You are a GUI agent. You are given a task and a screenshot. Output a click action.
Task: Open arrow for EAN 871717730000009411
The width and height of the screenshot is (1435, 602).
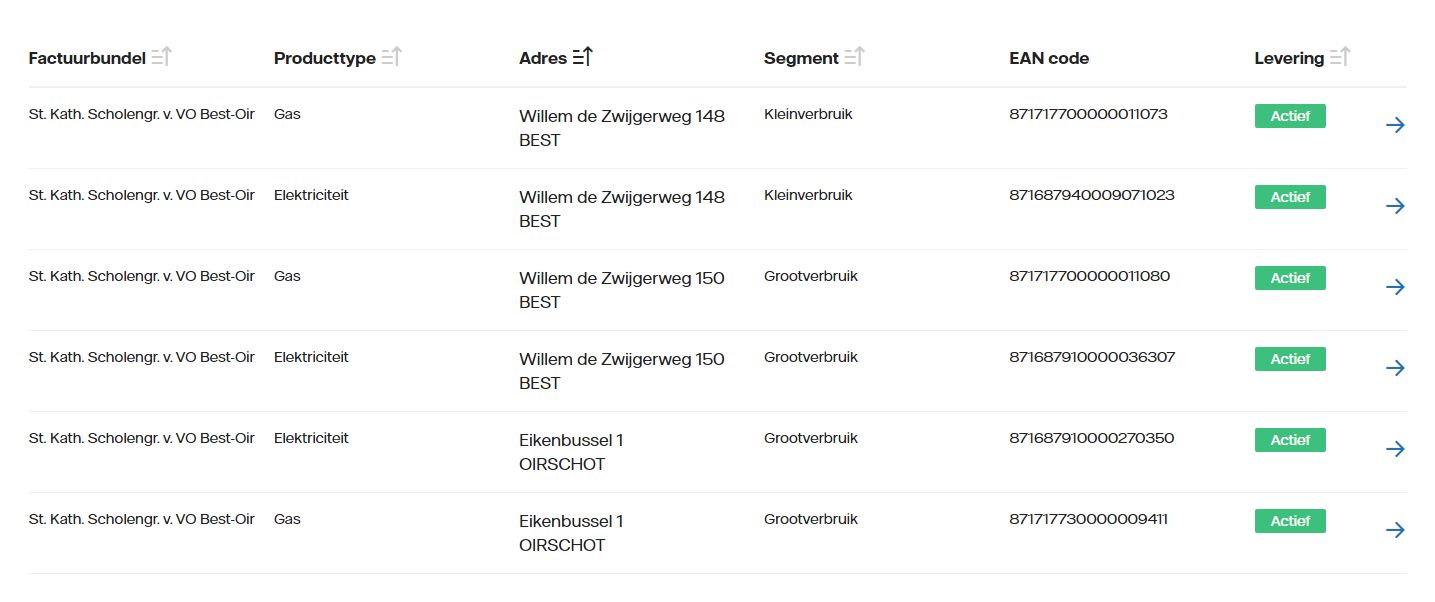[x=1395, y=530]
